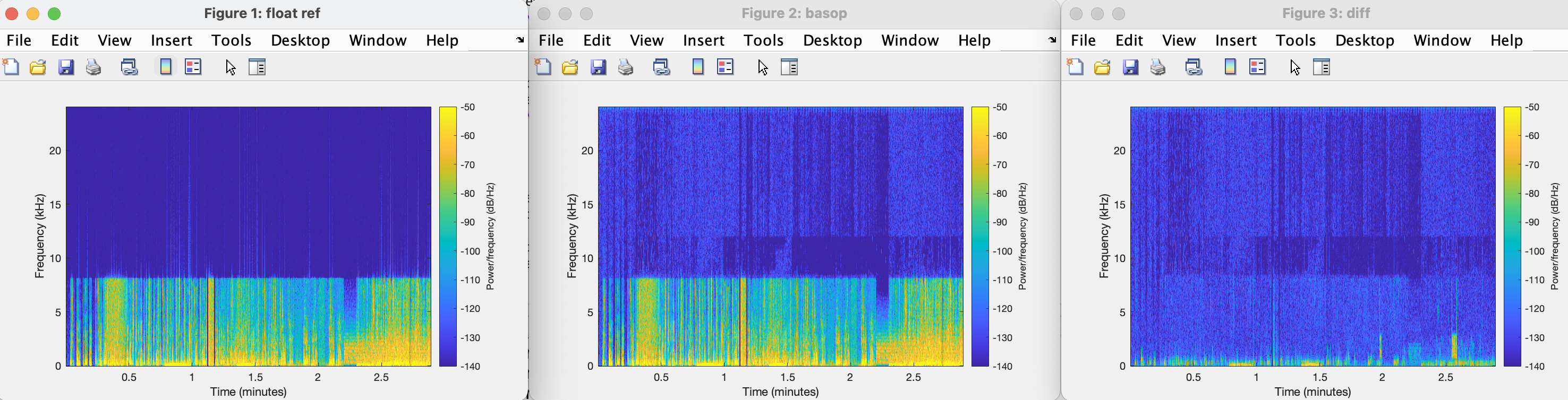Open Property Inspector in diff window

click(1322, 67)
